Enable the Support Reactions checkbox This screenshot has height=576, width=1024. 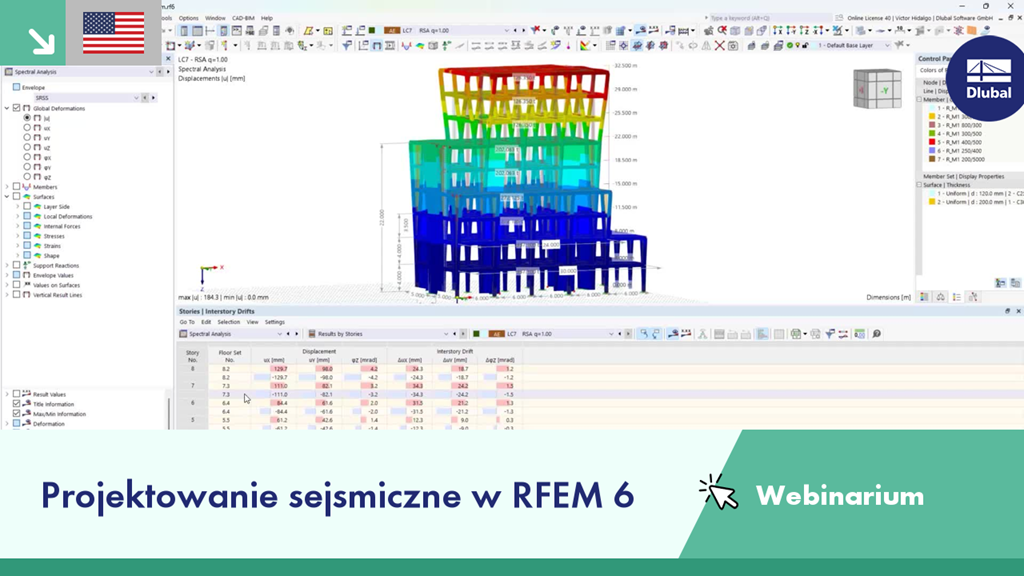(x=16, y=266)
